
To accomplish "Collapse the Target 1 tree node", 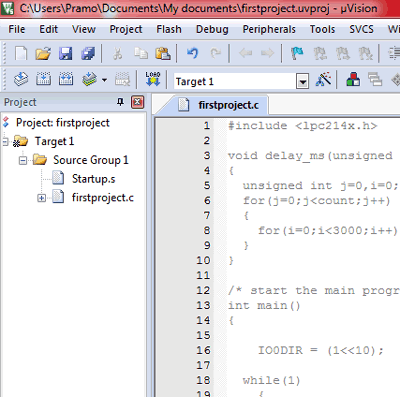I will click(x=5, y=141).
